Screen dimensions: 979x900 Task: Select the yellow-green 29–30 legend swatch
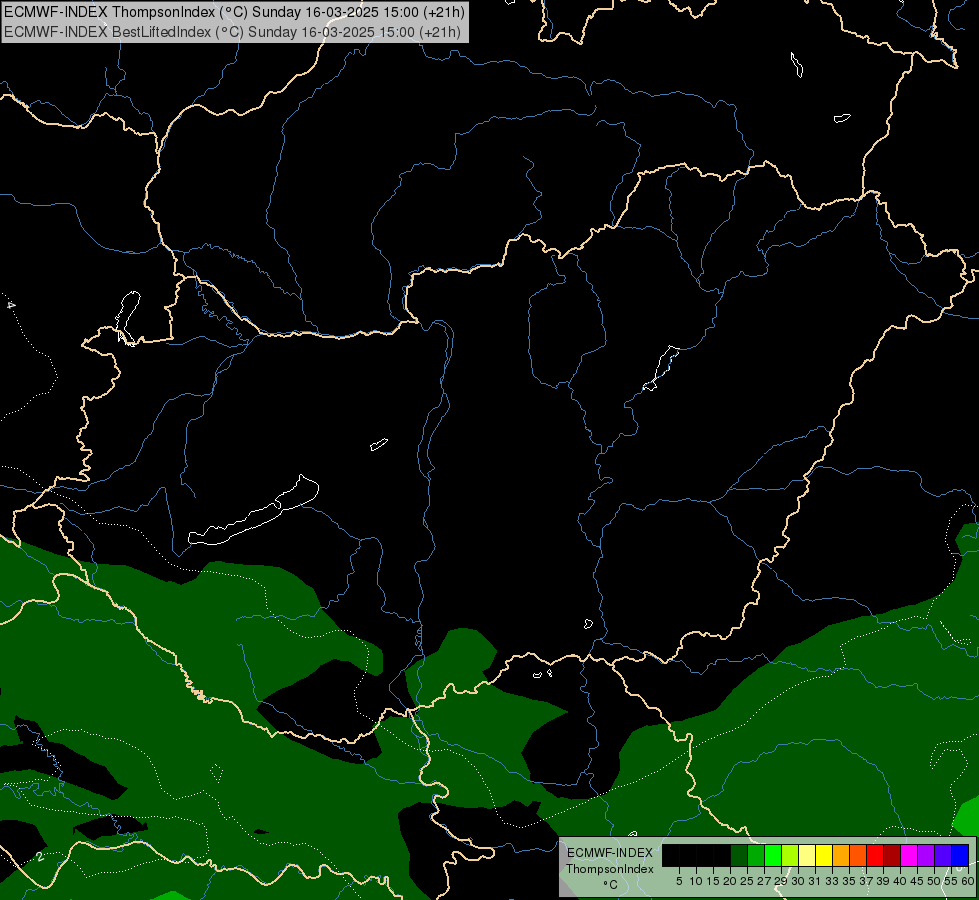[x=790, y=855]
